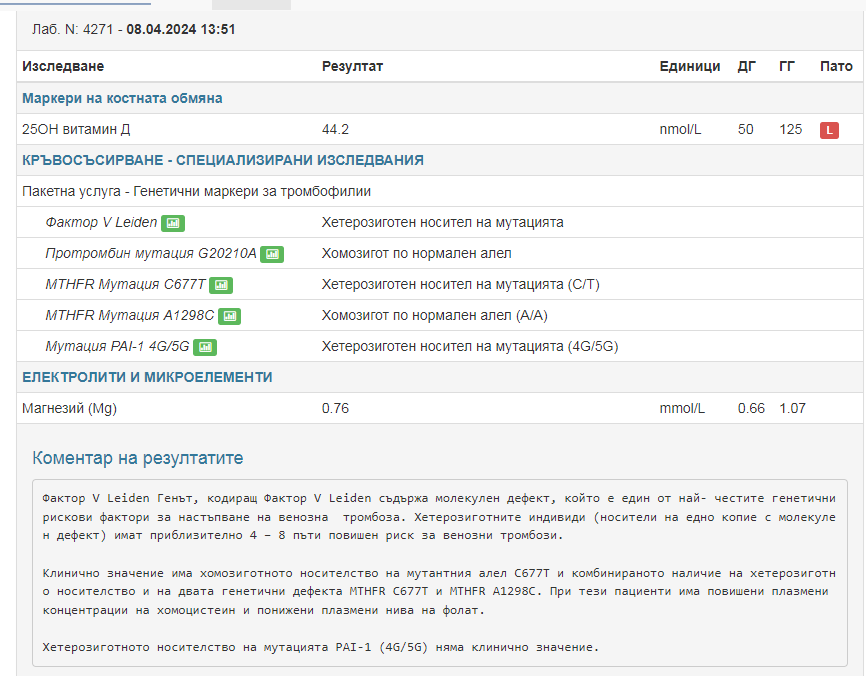
Task: Select the Единици column header
Action: pyautogui.click(x=689, y=66)
